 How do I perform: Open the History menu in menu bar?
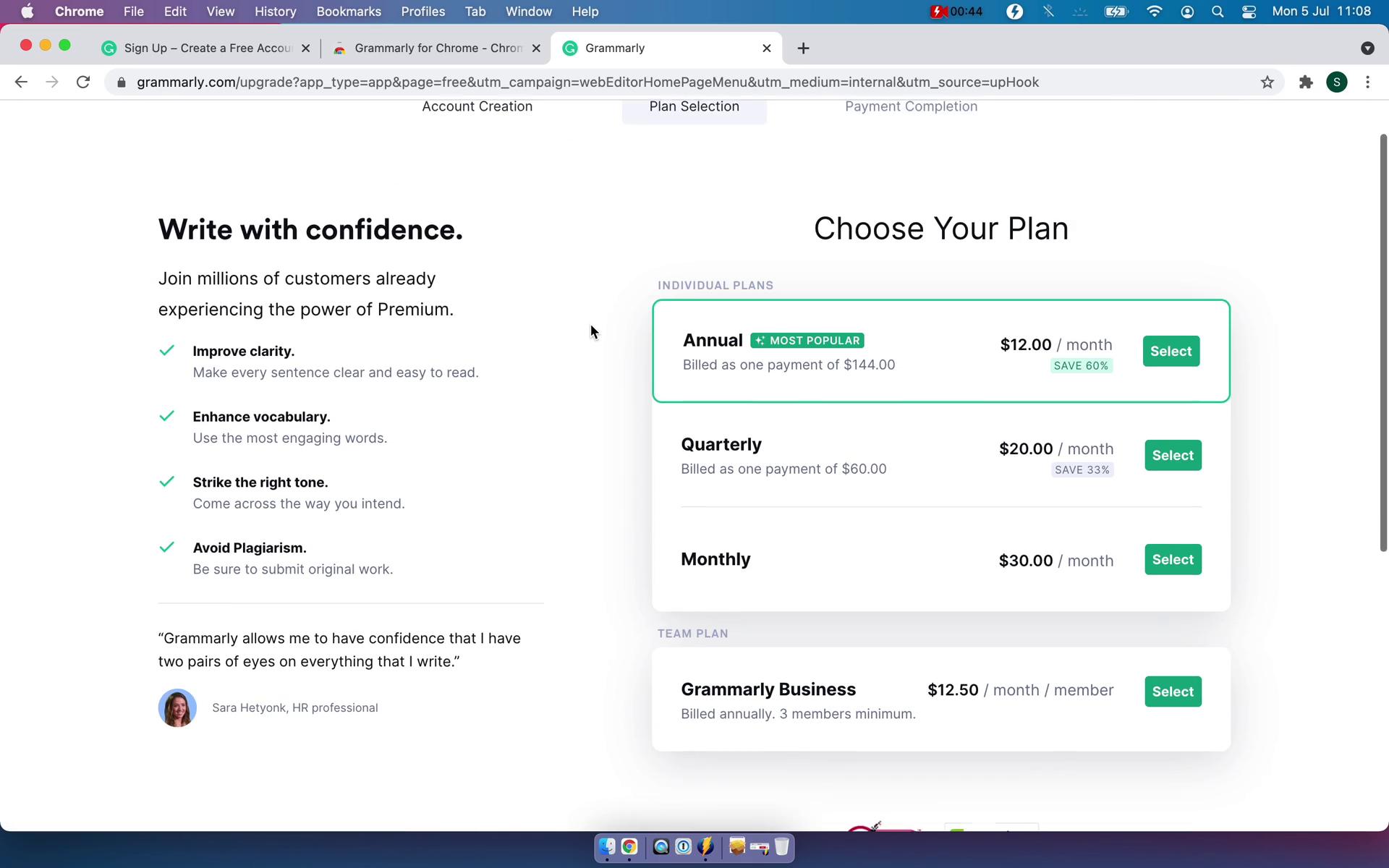275,11
